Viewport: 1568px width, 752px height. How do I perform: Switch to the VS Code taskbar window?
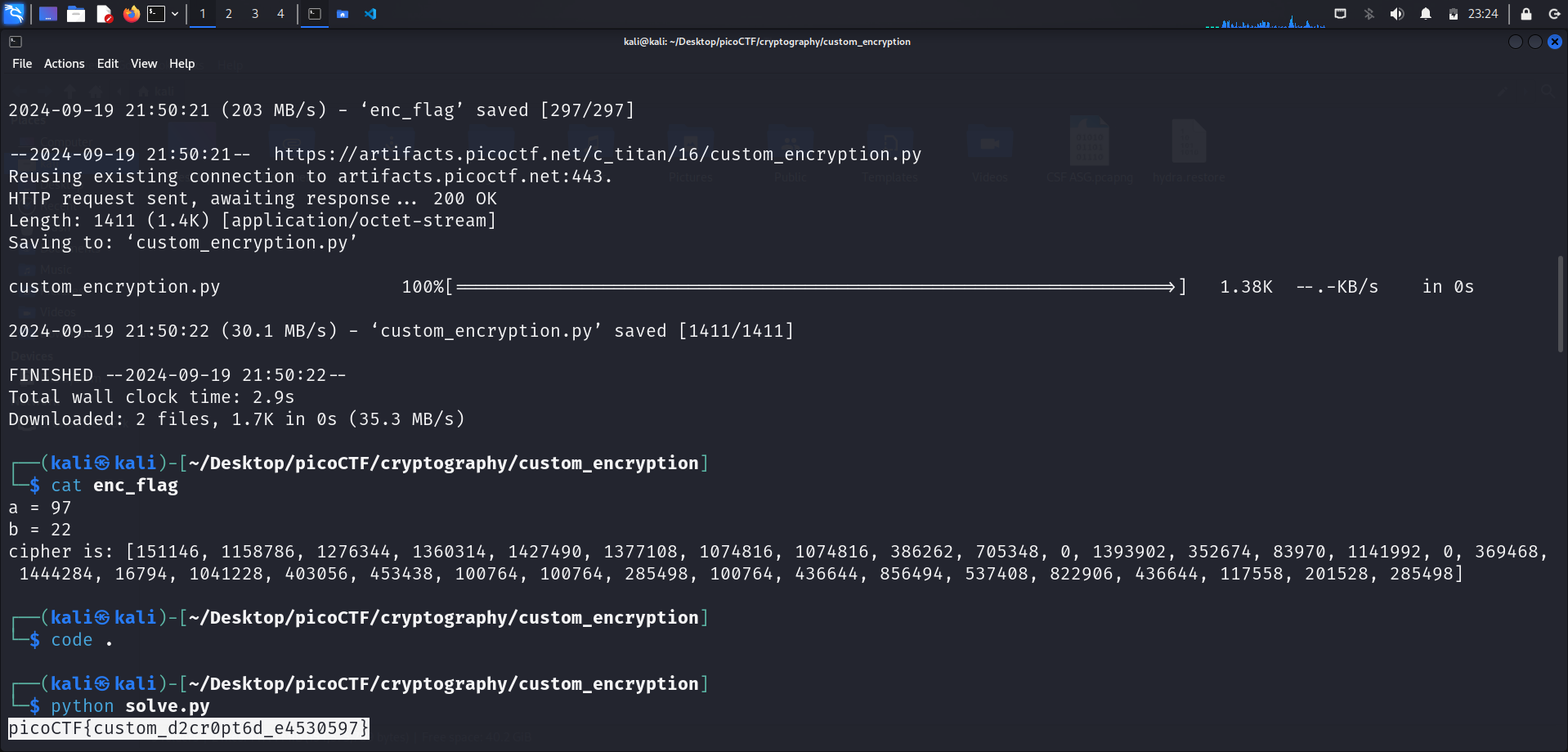370,14
